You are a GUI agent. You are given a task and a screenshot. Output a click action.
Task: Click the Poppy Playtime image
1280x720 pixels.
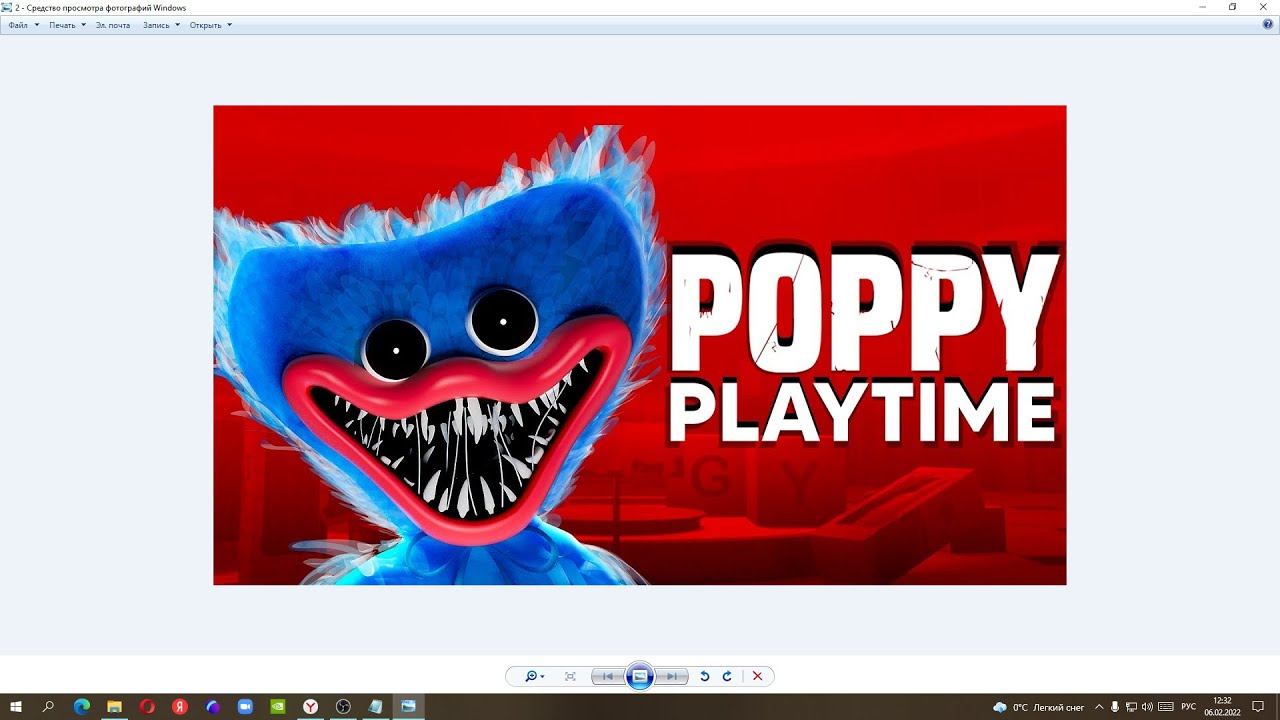point(640,345)
